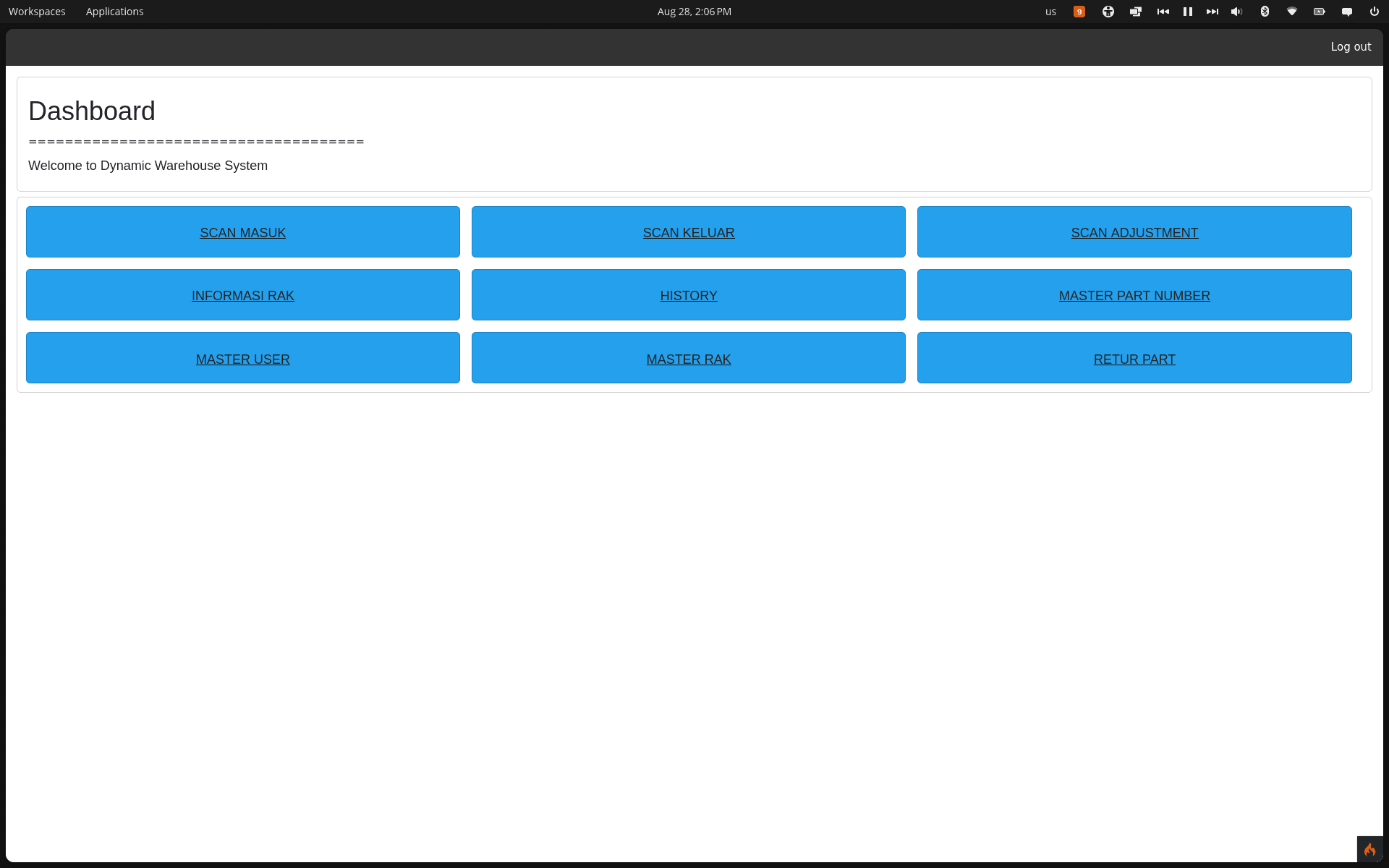Open the Workspaces overview

coord(37,12)
